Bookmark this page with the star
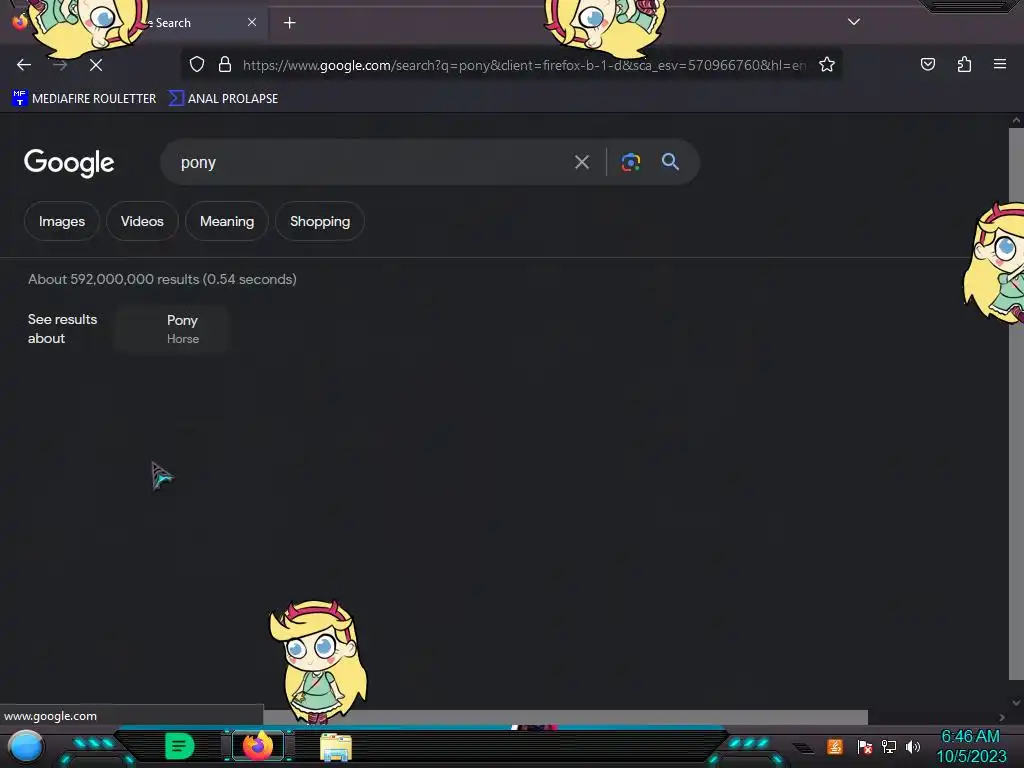Viewport: 1024px width, 768px height. click(827, 64)
